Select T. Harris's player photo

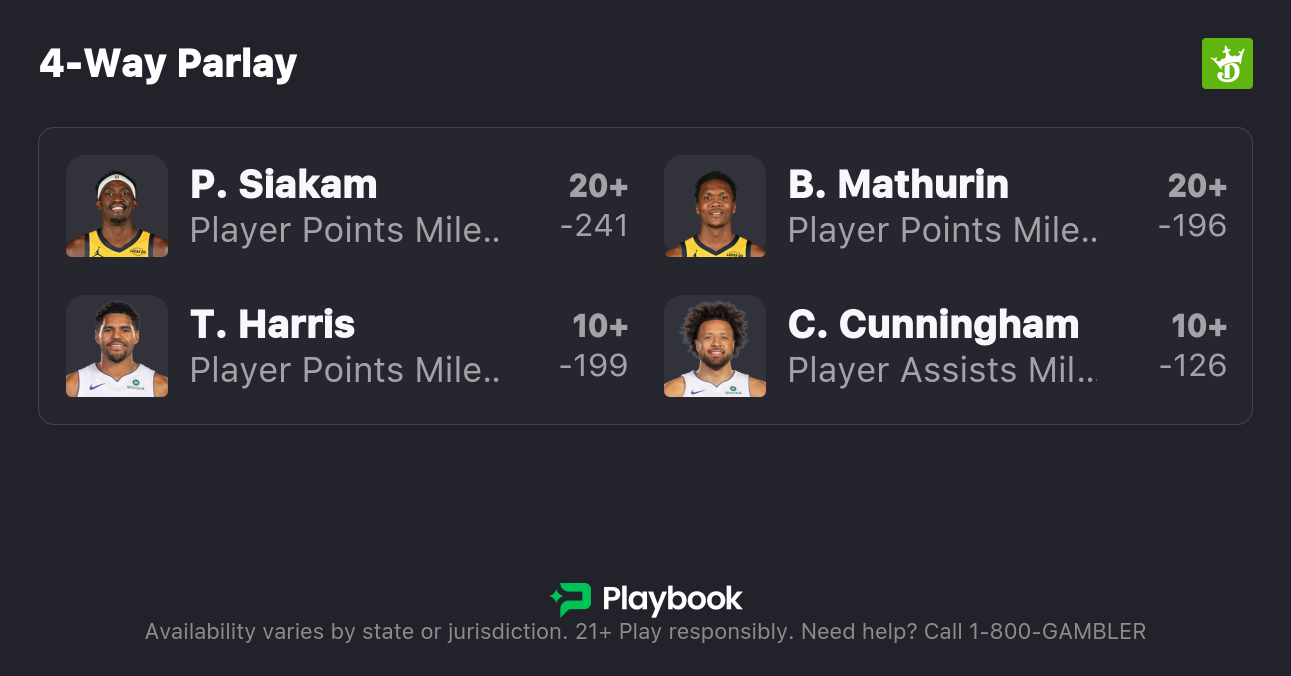pos(117,346)
